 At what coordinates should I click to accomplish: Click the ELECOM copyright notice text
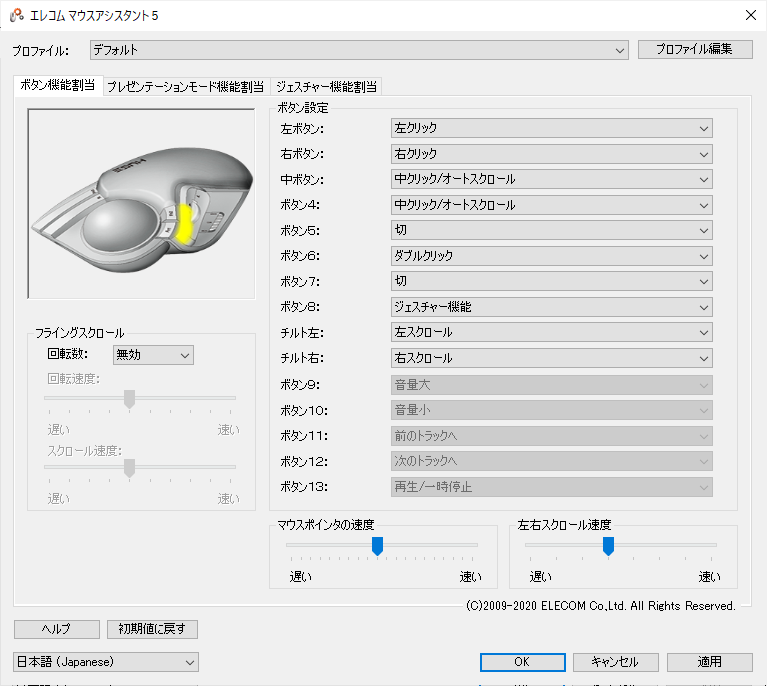coord(600,606)
